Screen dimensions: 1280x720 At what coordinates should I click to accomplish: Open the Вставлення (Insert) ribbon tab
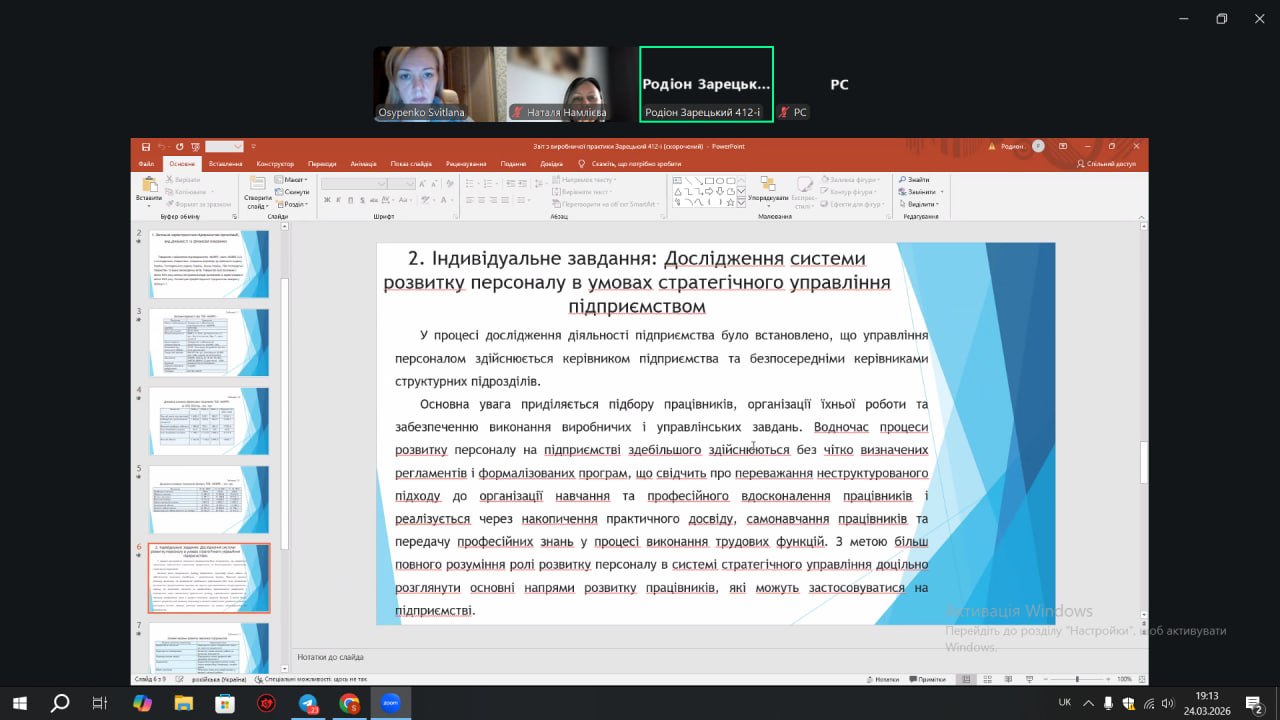coord(225,164)
